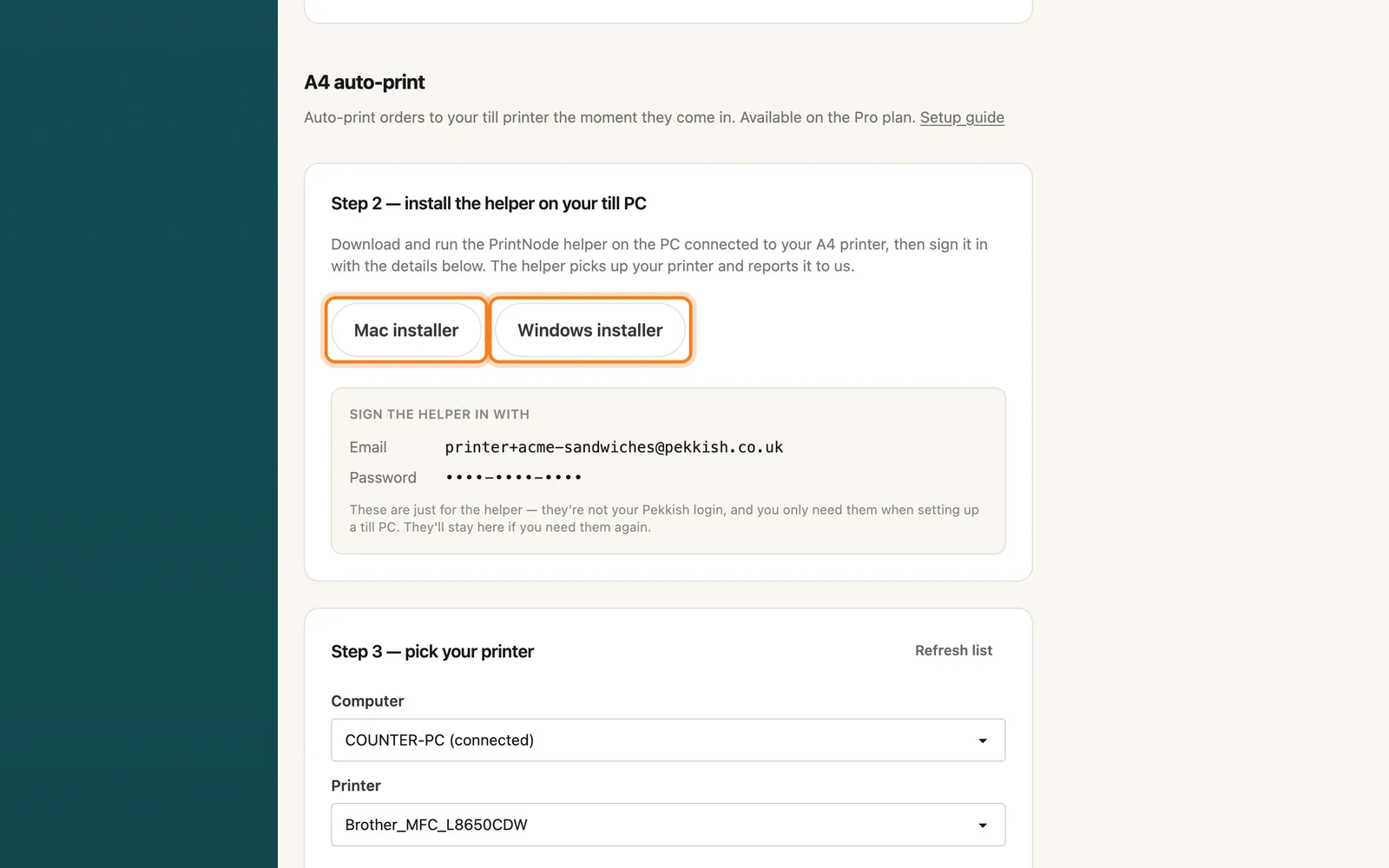Click the dark teal sidebar panel
Image resolution: width=1389 pixels, height=868 pixels.
coord(139,434)
